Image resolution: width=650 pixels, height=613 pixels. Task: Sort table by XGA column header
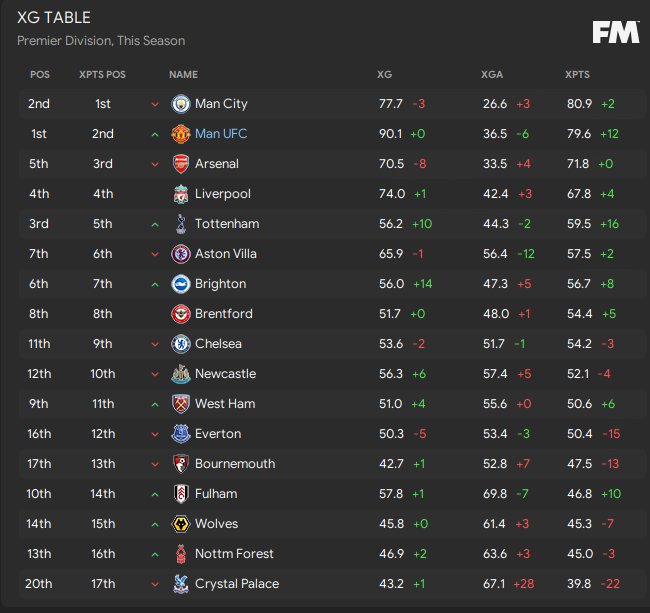pos(492,75)
